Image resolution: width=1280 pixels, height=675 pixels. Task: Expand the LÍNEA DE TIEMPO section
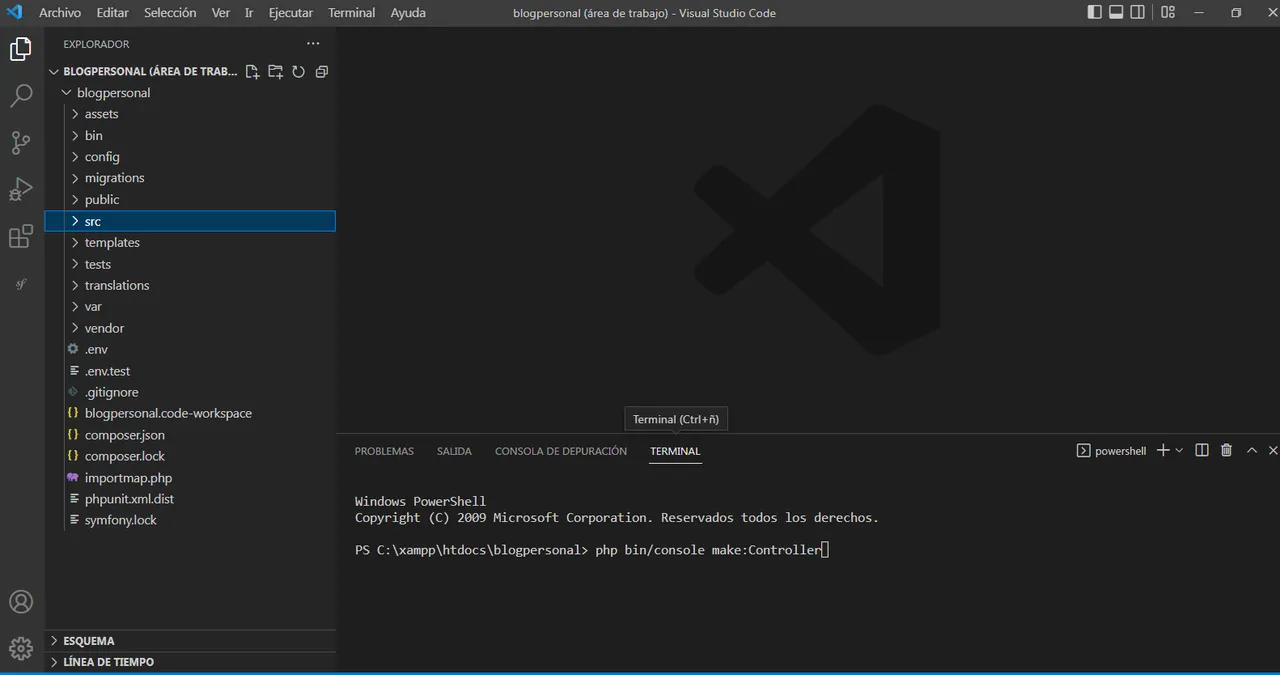(x=190, y=662)
